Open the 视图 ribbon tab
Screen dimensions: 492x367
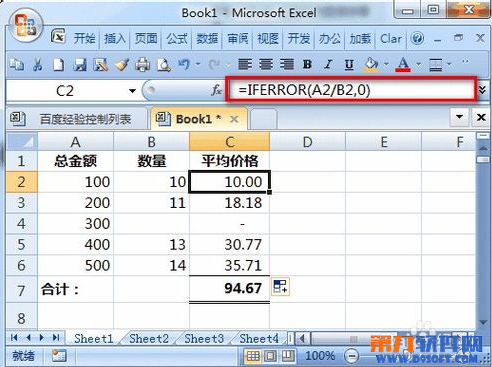point(268,39)
